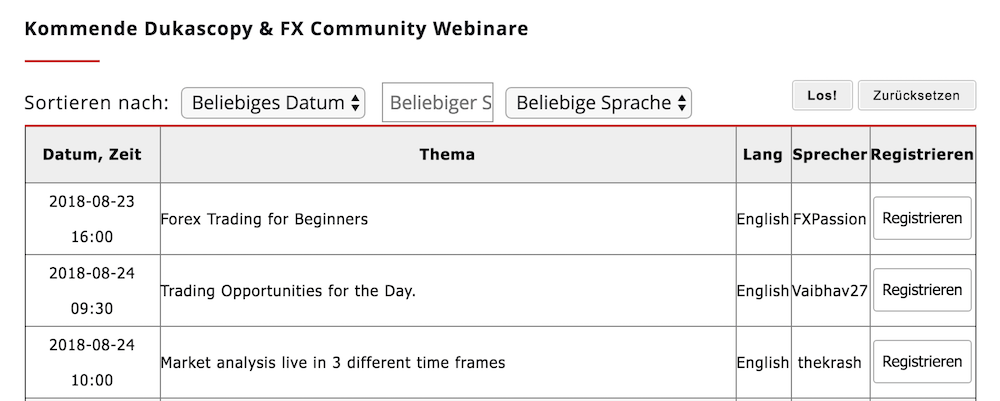
Task: Click Market analysis live in 3 time frames
Action: [333, 363]
